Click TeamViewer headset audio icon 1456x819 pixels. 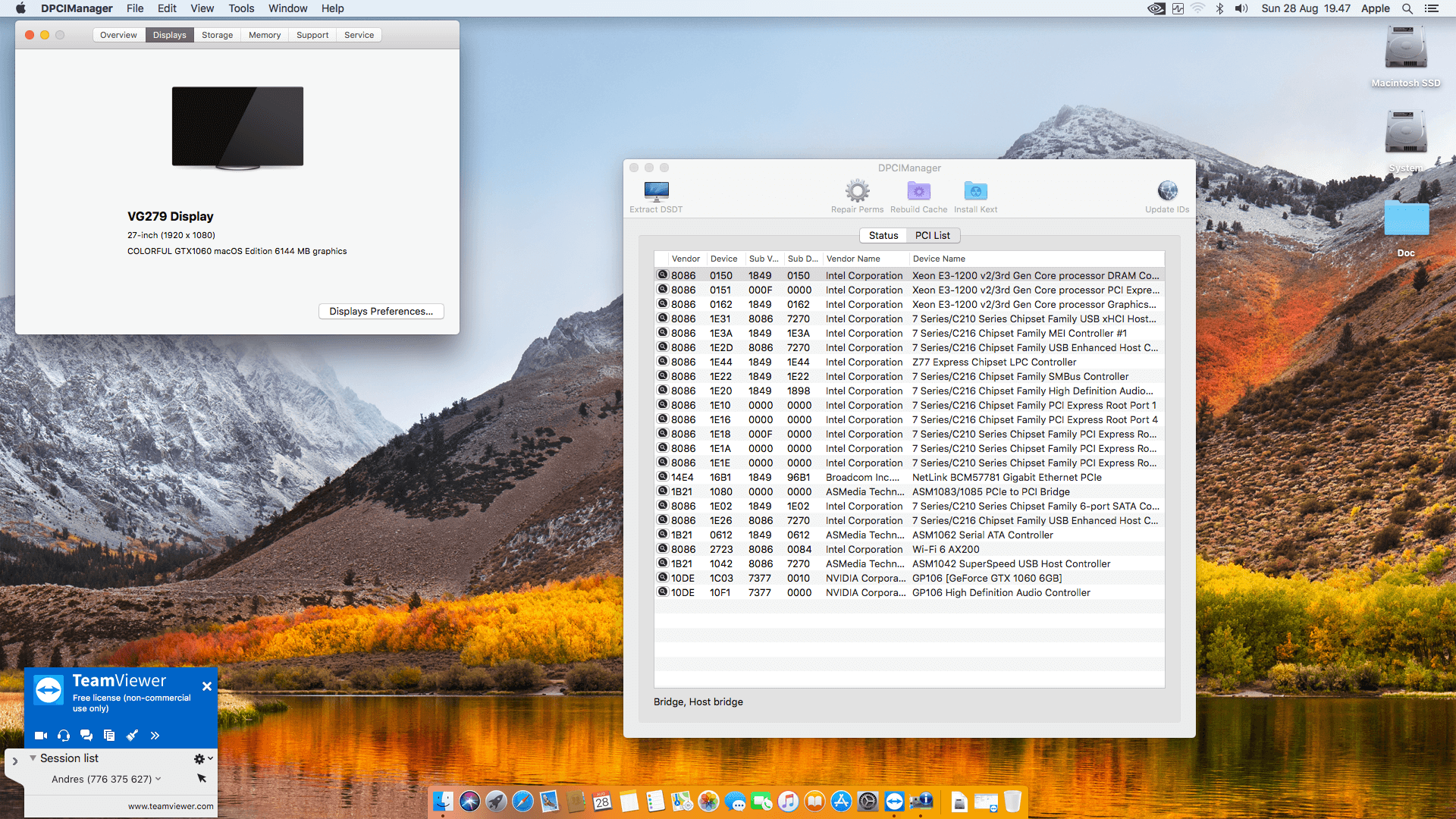pyautogui.click(x=64, y=736)
